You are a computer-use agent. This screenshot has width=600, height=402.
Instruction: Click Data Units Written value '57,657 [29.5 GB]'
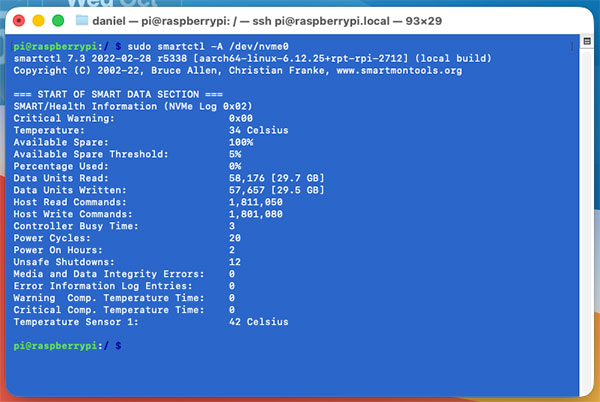(x=277, y=190)
